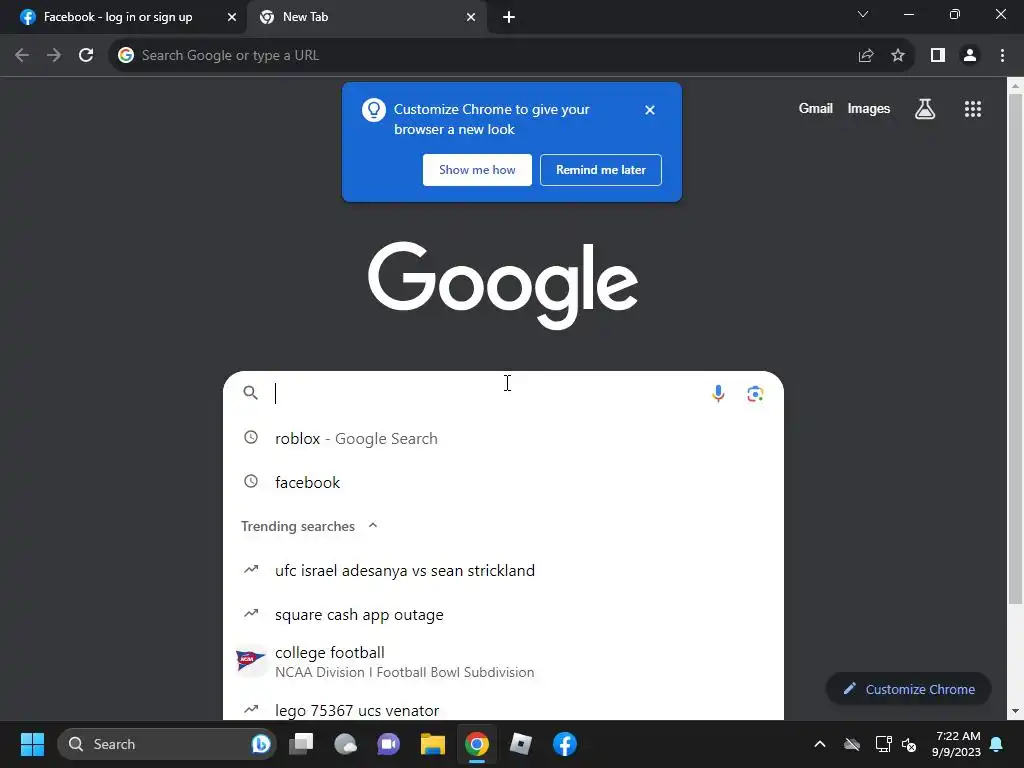Select the New Tab tab
This screenshot has height=768, width=1024.
[366, 18]
